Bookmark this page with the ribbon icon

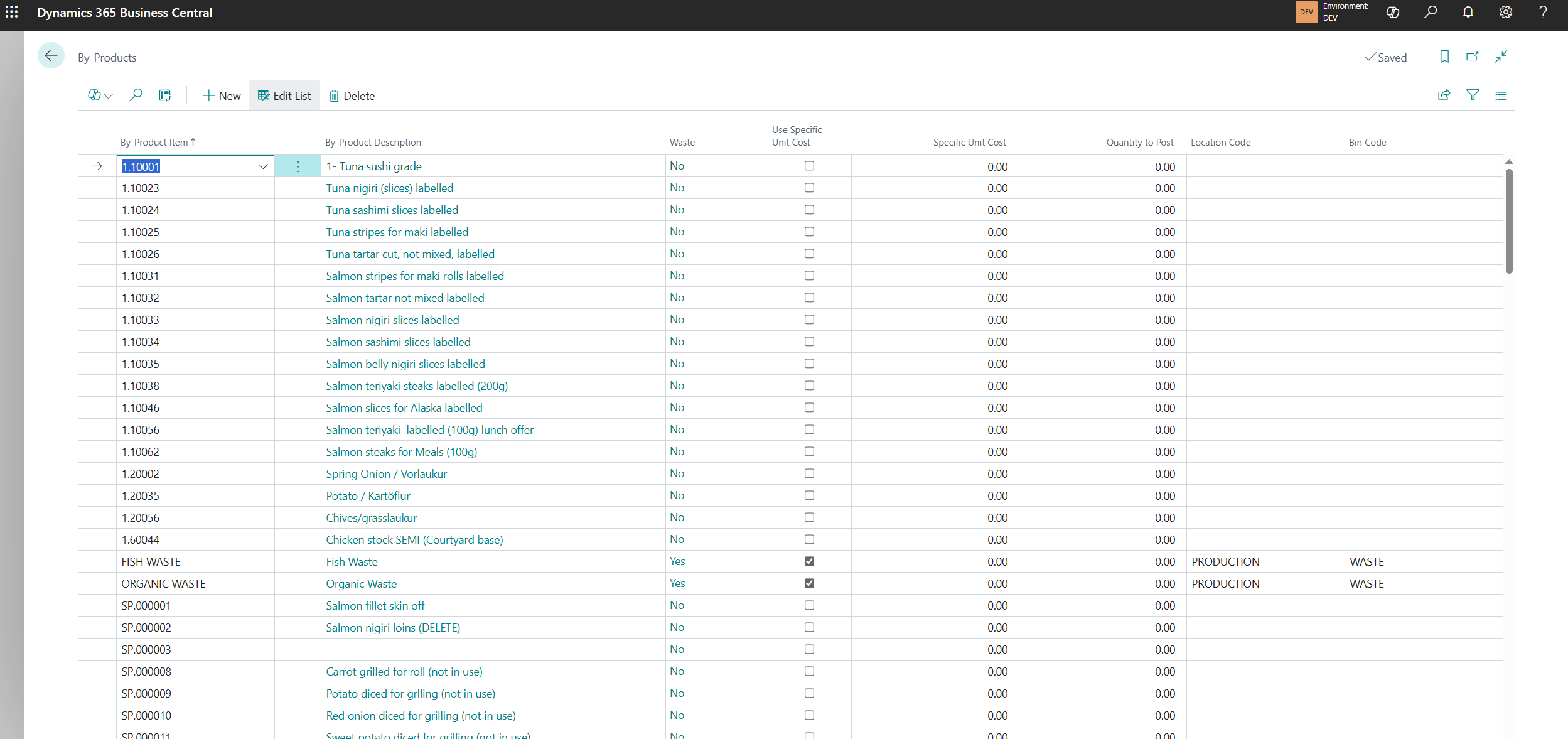1444,57
